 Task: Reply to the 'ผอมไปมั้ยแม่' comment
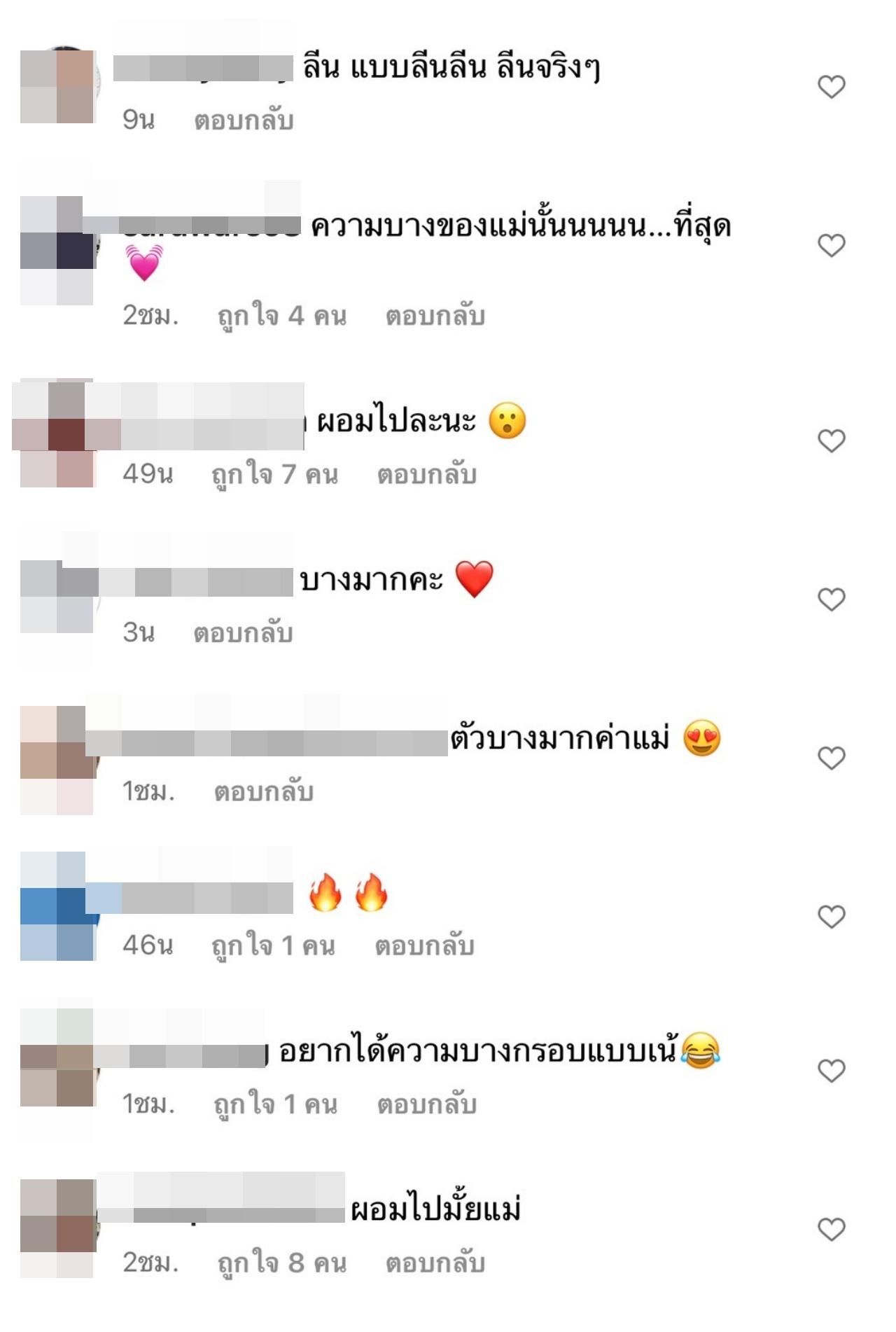point(435,1263)
